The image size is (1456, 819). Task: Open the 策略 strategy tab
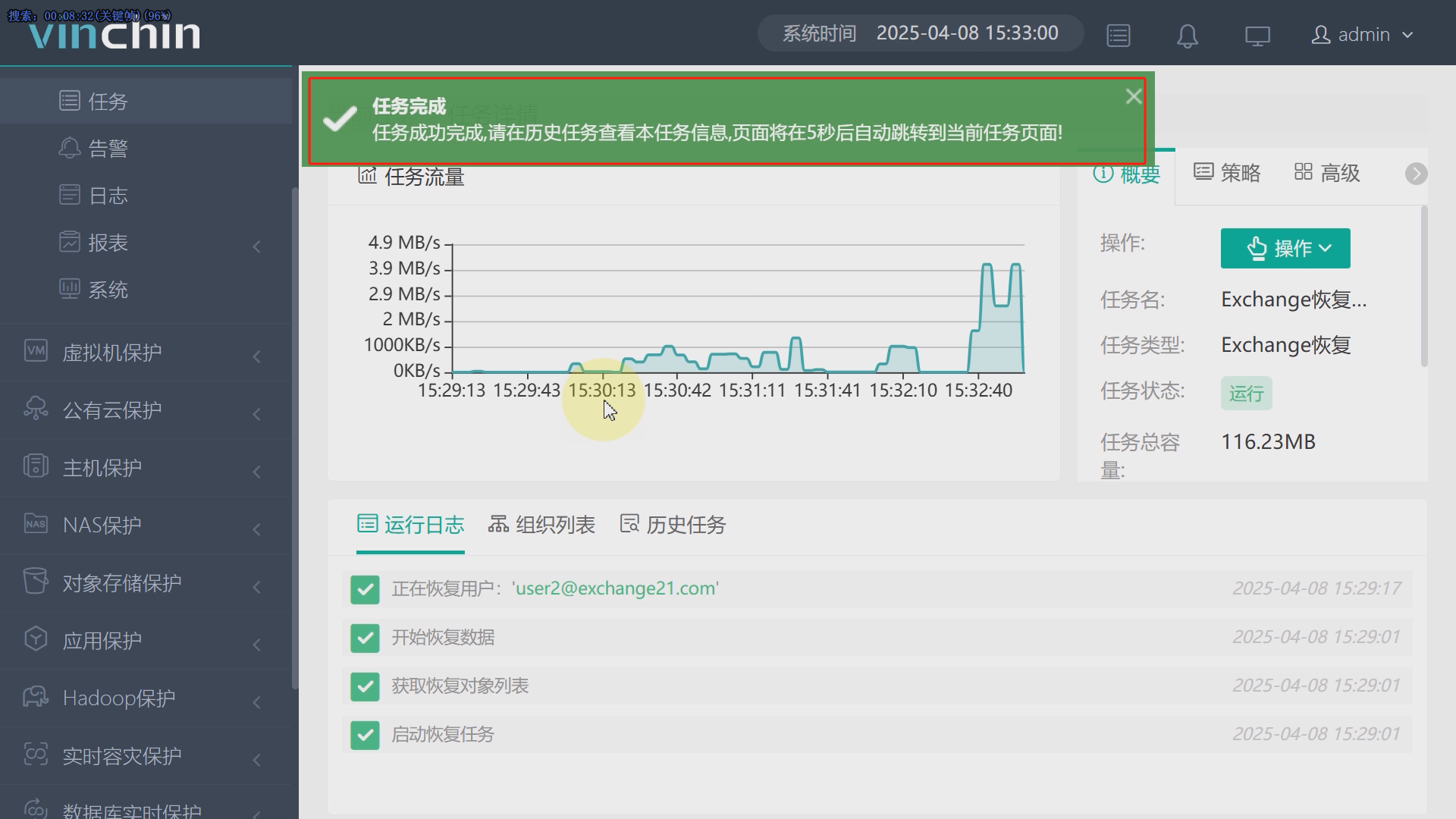(1227, 174)
